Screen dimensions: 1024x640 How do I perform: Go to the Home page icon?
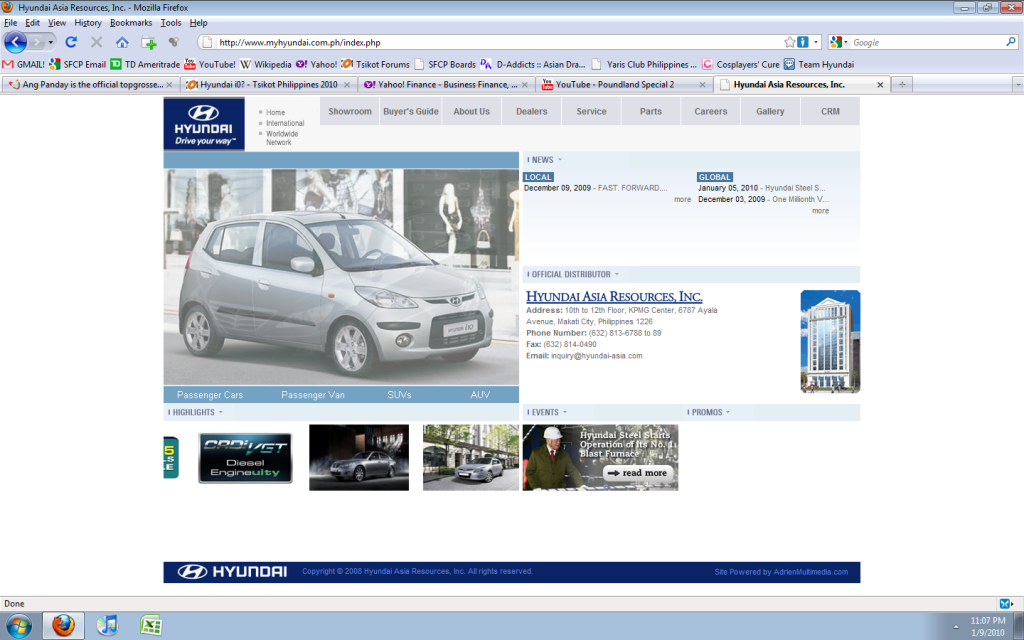click(122, 42)
